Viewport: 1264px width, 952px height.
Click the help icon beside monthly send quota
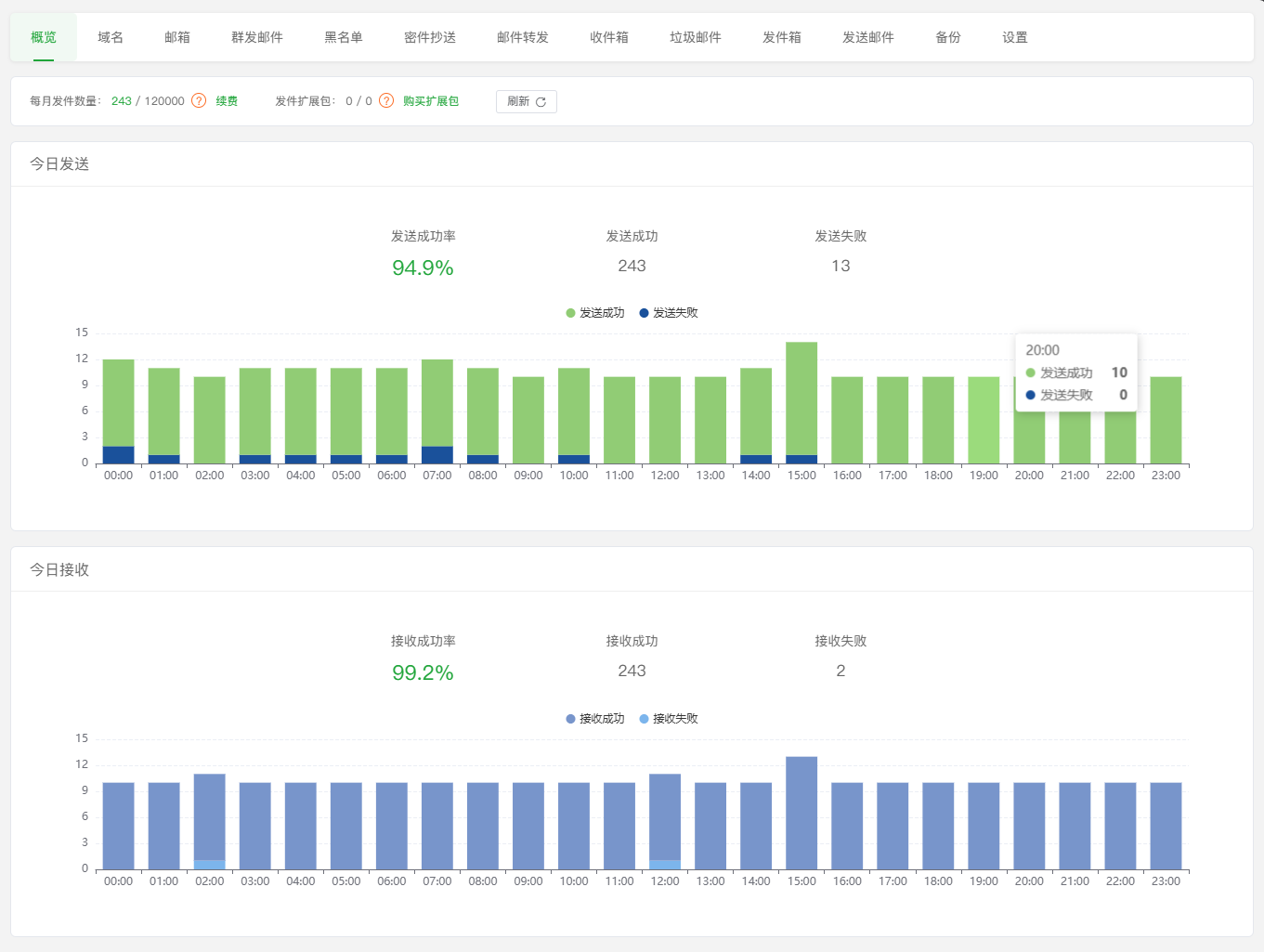pos(199,101)
